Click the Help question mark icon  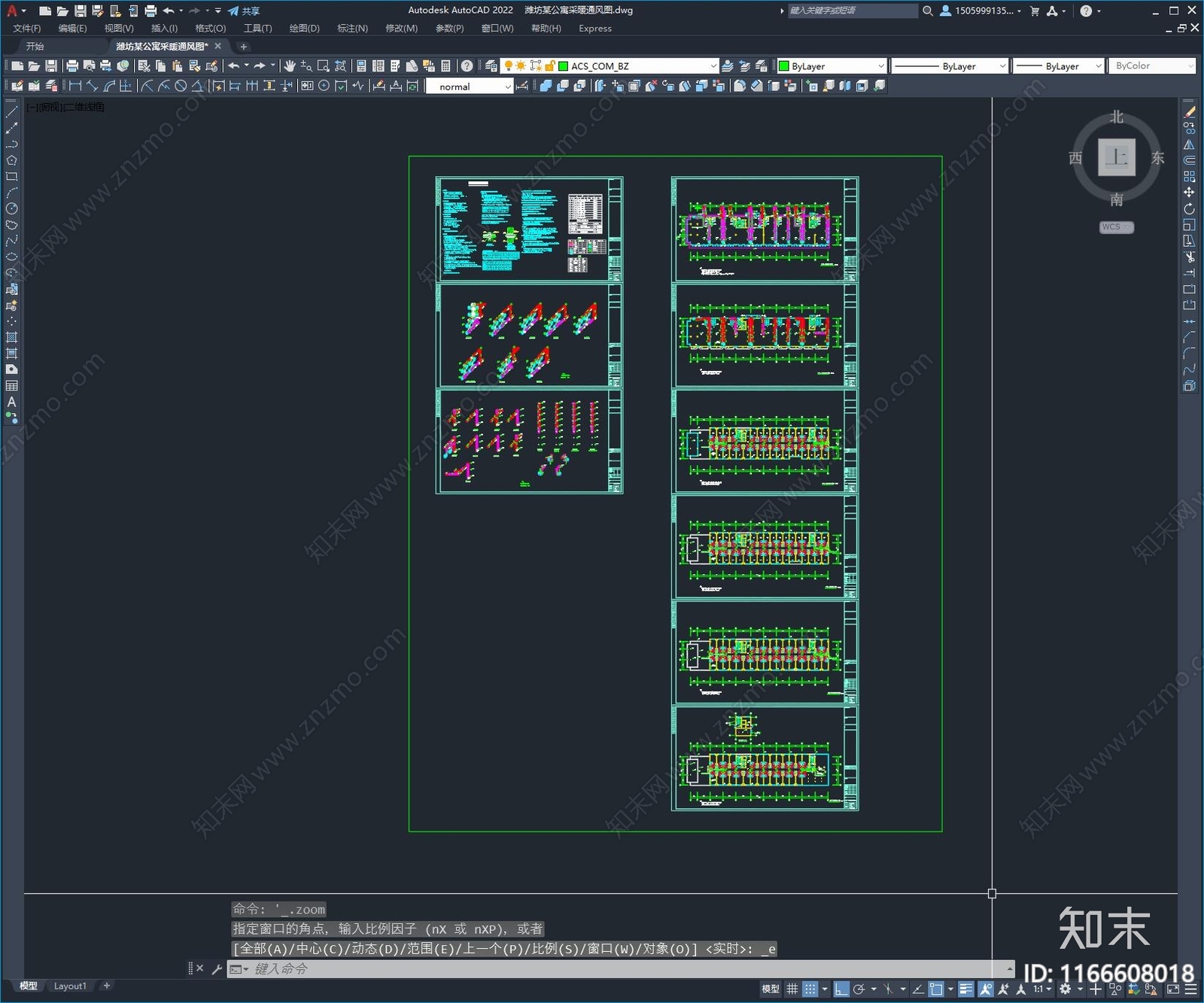point(467,66)
